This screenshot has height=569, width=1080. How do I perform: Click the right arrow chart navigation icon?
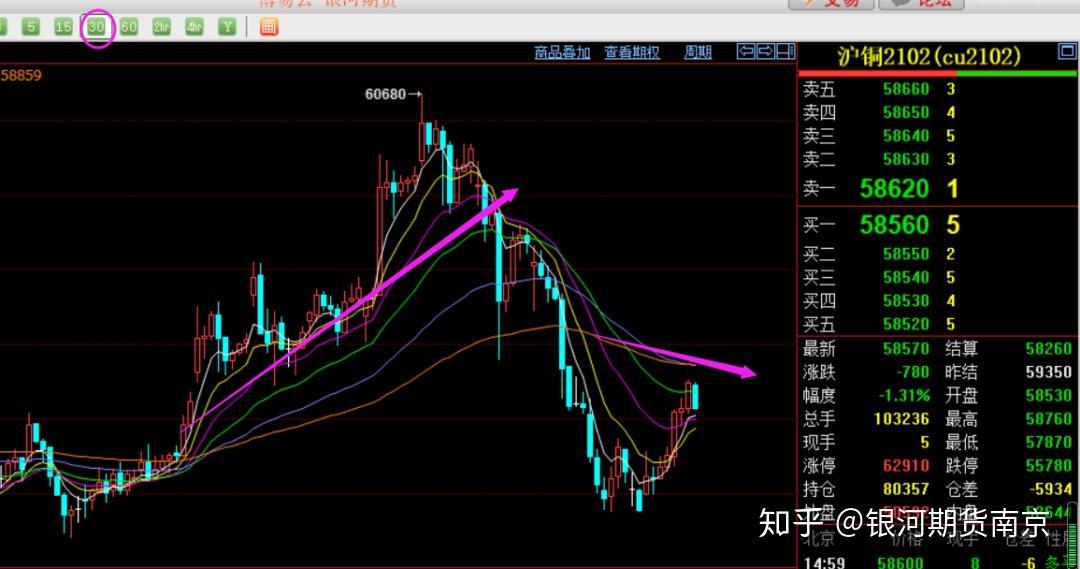(x=765, y=52)
